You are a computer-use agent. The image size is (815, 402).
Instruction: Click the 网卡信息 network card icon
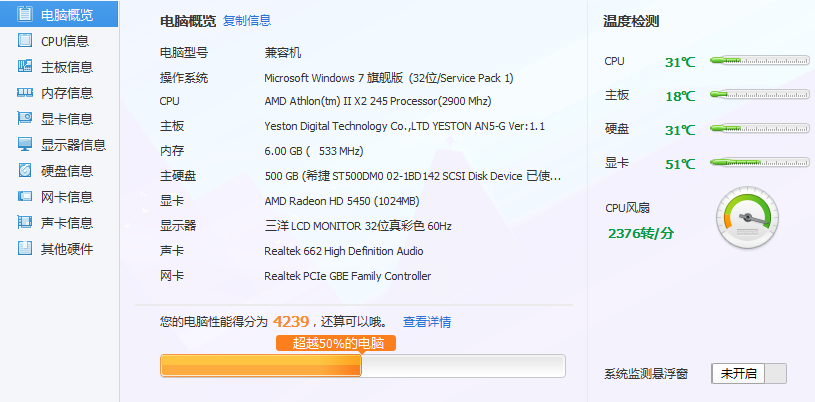click(x=24, y=197)
